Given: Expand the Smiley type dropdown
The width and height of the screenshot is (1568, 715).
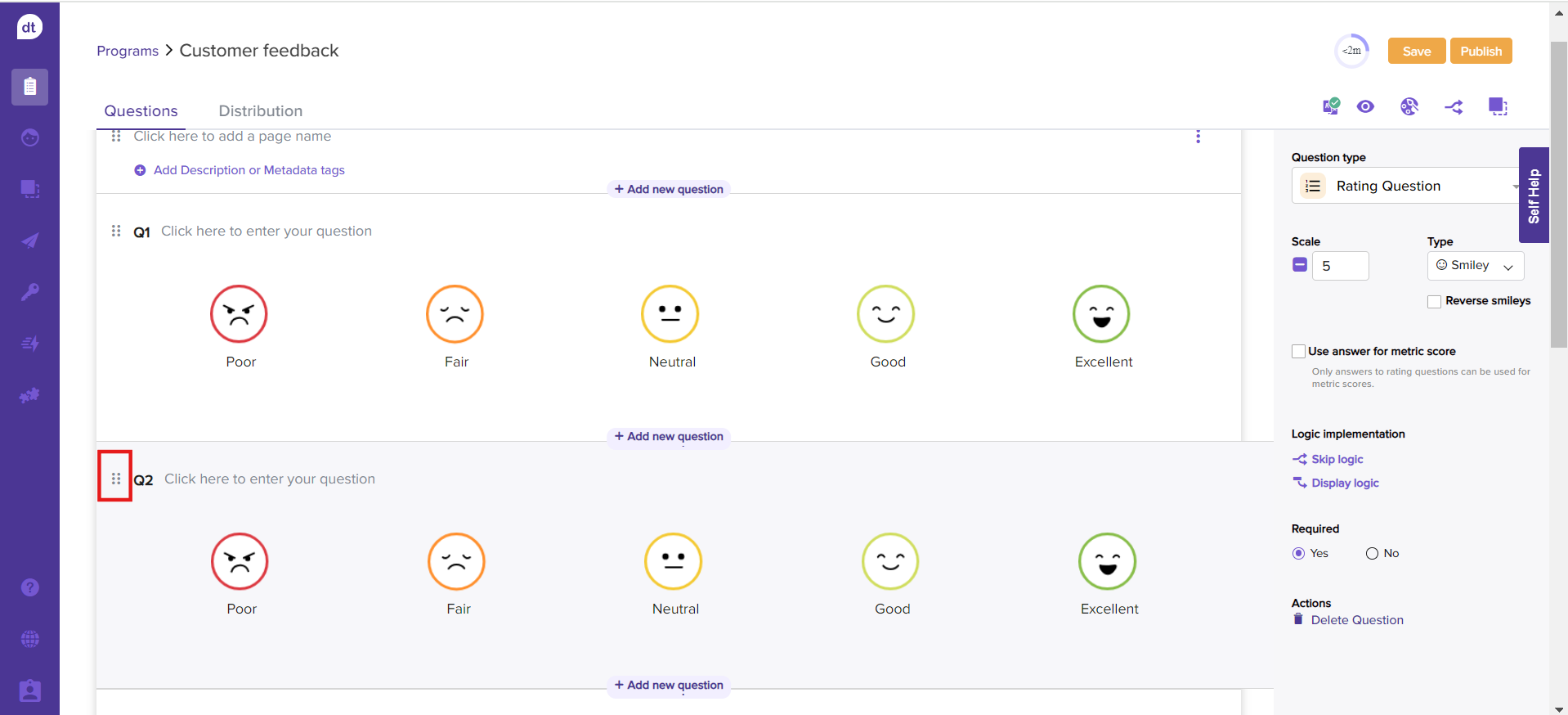Looking at the screenshot, I should [x=1475, y=266].
